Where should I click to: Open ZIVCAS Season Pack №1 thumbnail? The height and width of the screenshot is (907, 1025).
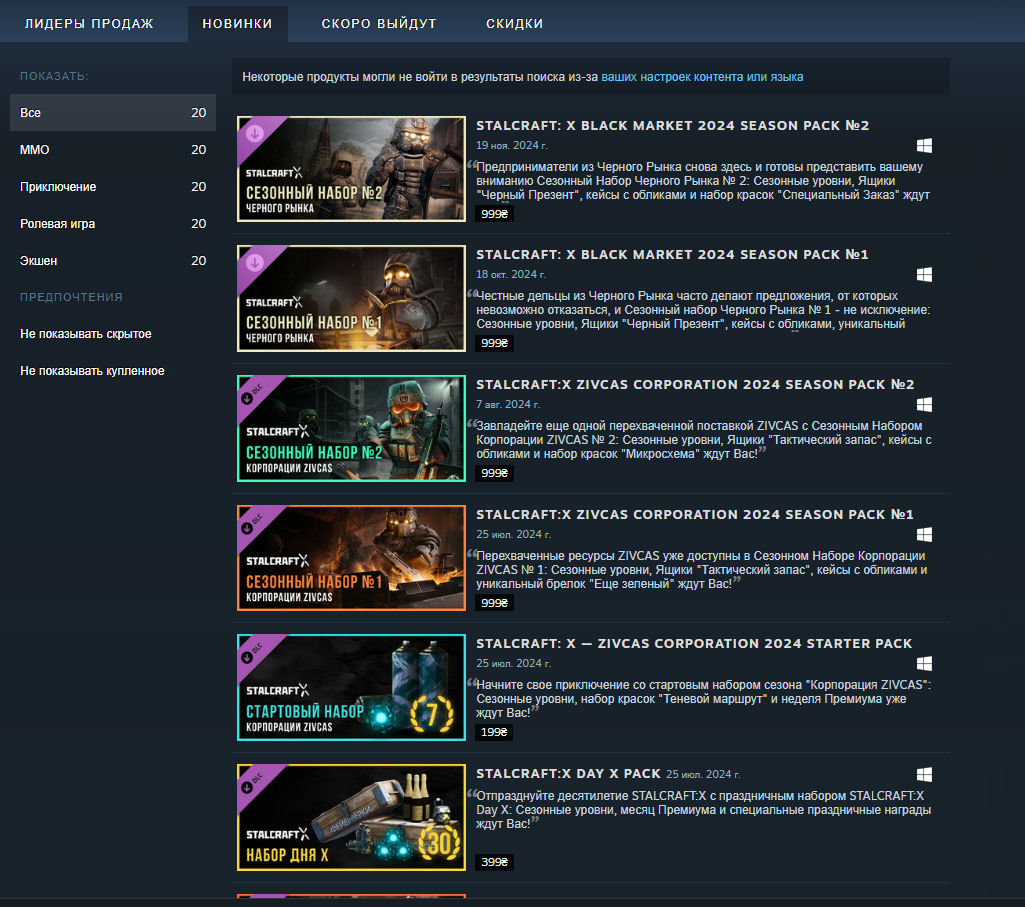pyautogui.click(x=352, y=558)
